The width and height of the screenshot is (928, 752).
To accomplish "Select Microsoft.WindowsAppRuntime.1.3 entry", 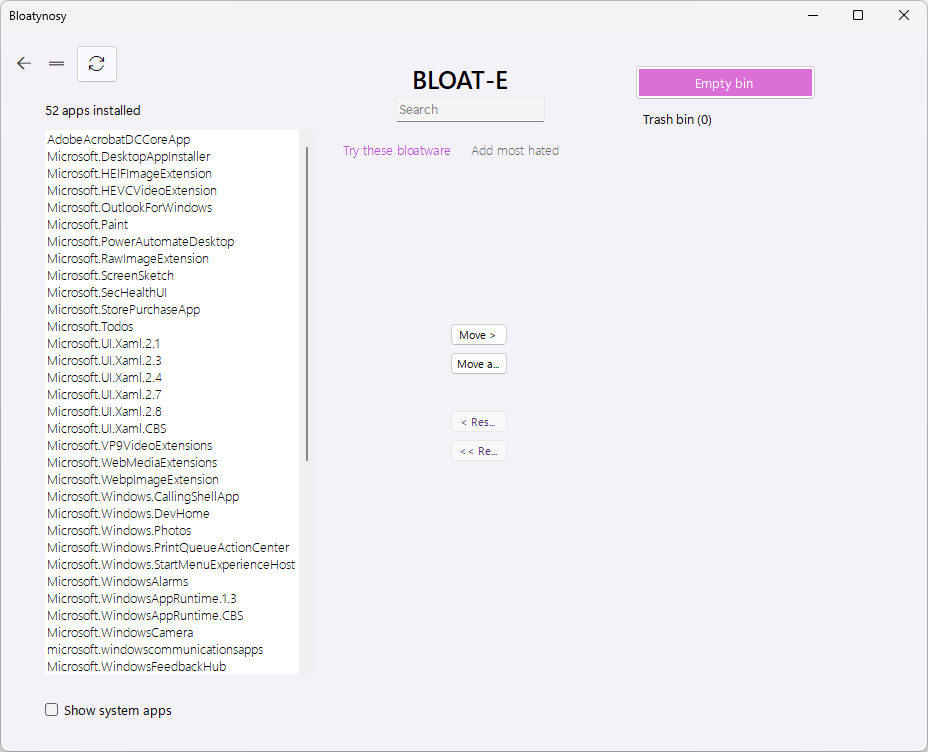I will (172, 598).
